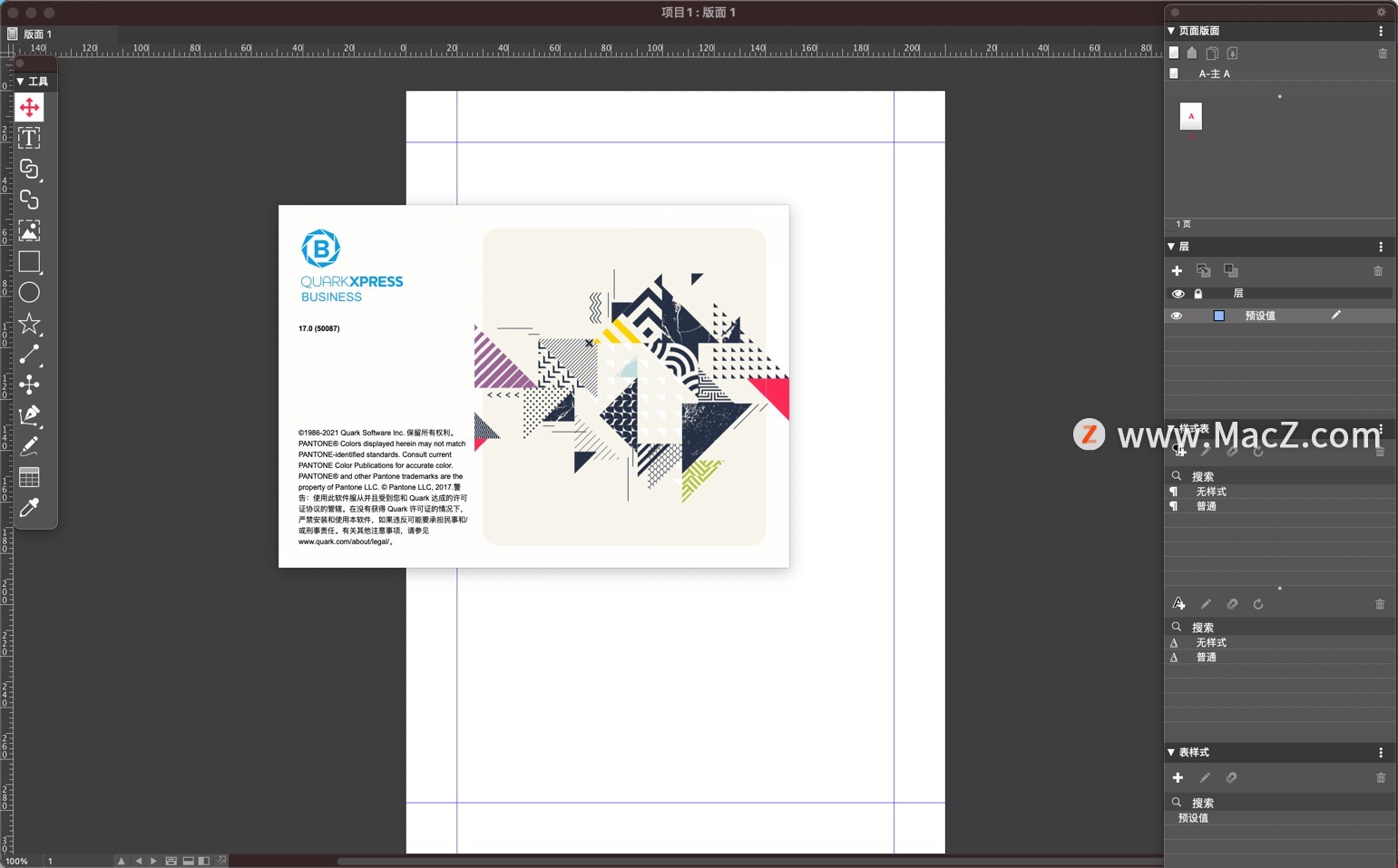
Task: Click the edit table style pencil icon
Action: pos(1205,778)
